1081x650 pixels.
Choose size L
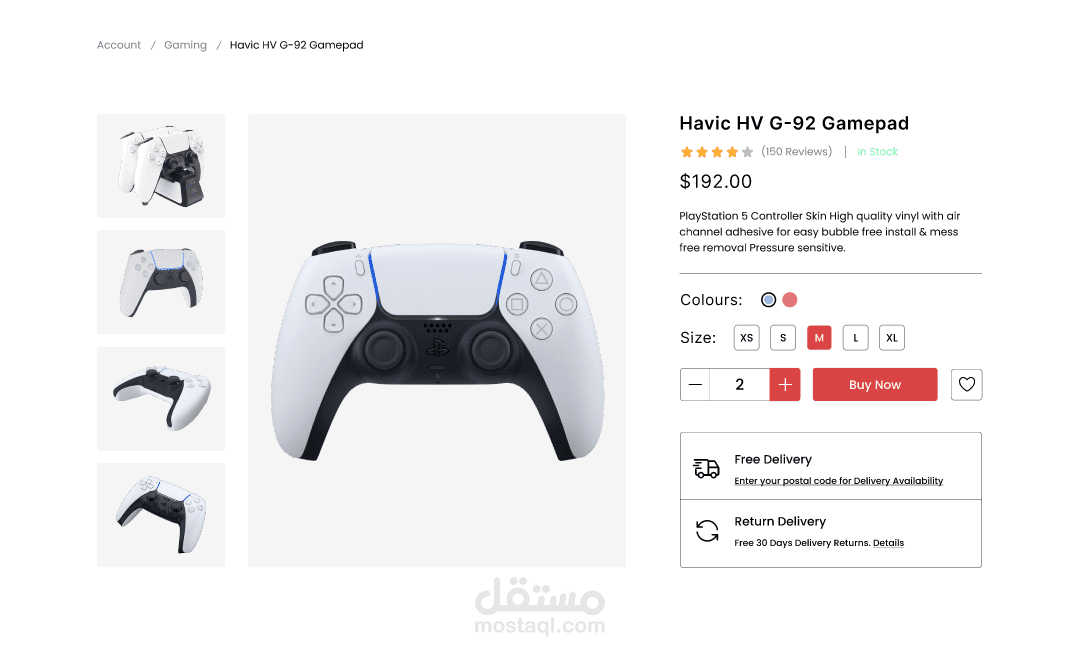coord(856,338)
